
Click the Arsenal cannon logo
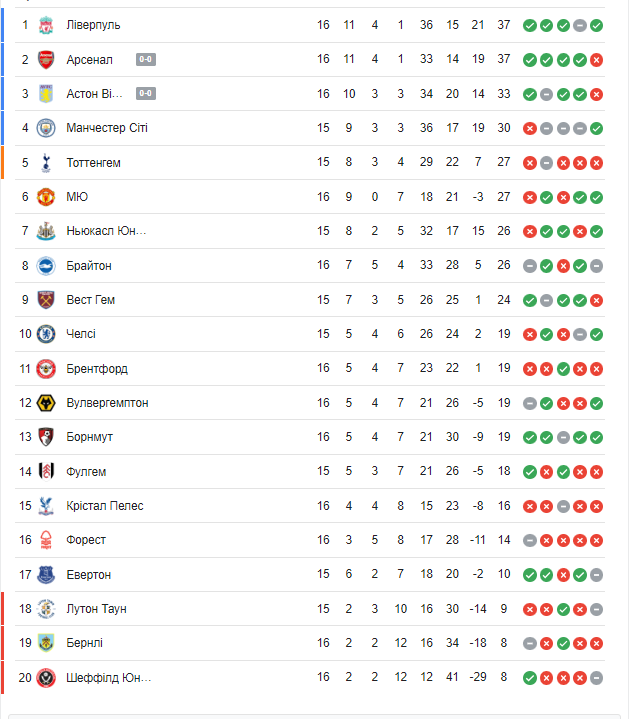tap(46, 60)
